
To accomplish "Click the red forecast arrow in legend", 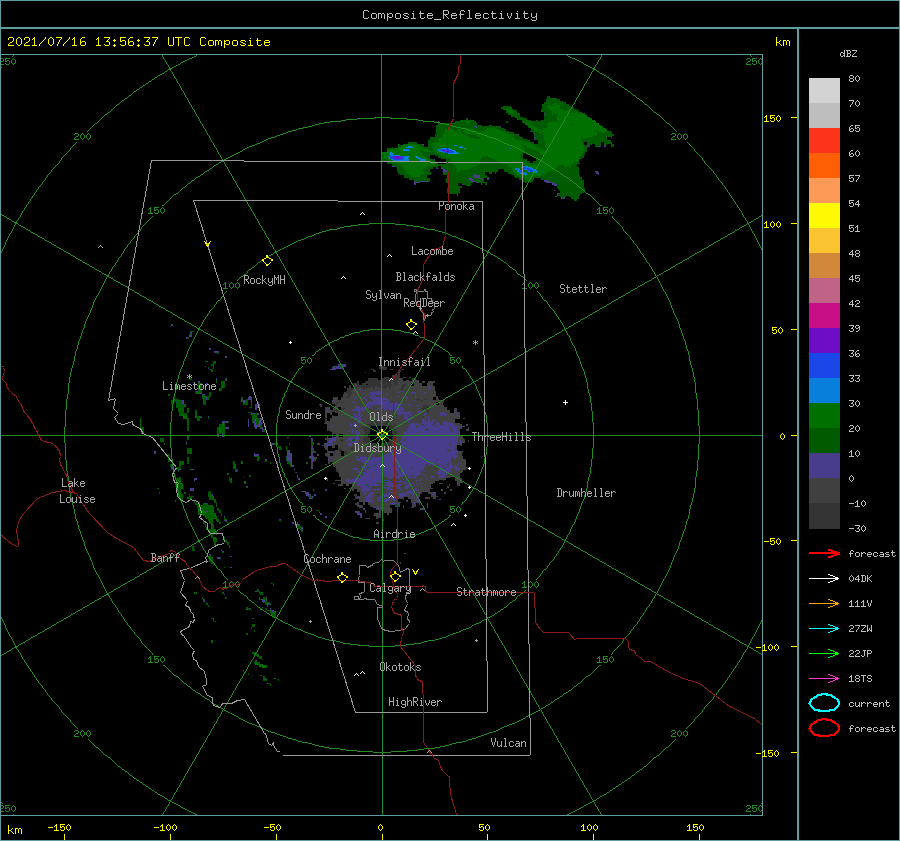I will click(824, 553).
